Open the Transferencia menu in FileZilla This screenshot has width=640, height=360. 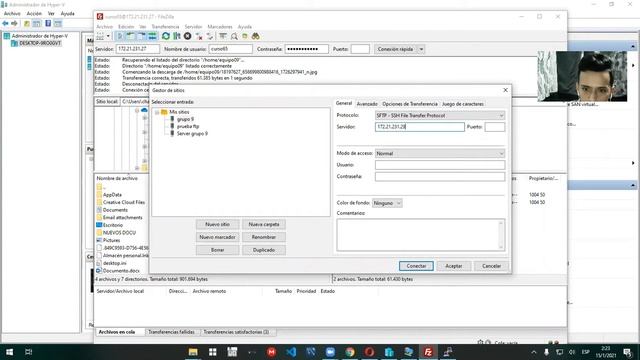click(165, 27)
